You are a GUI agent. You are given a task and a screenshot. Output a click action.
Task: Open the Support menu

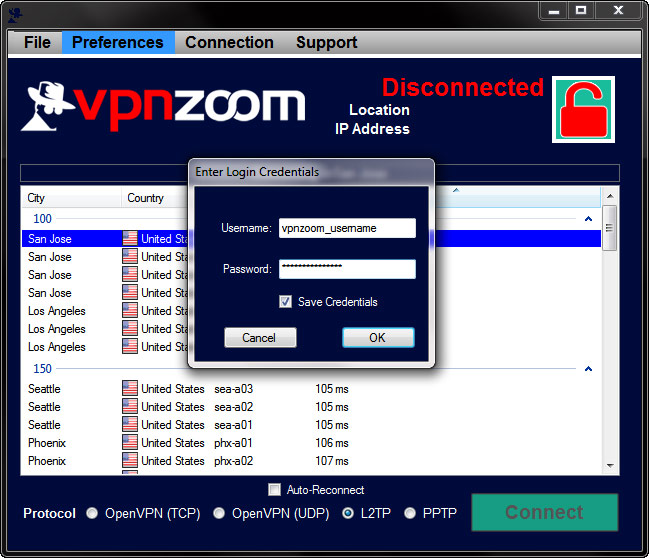(x=327, y=42)
